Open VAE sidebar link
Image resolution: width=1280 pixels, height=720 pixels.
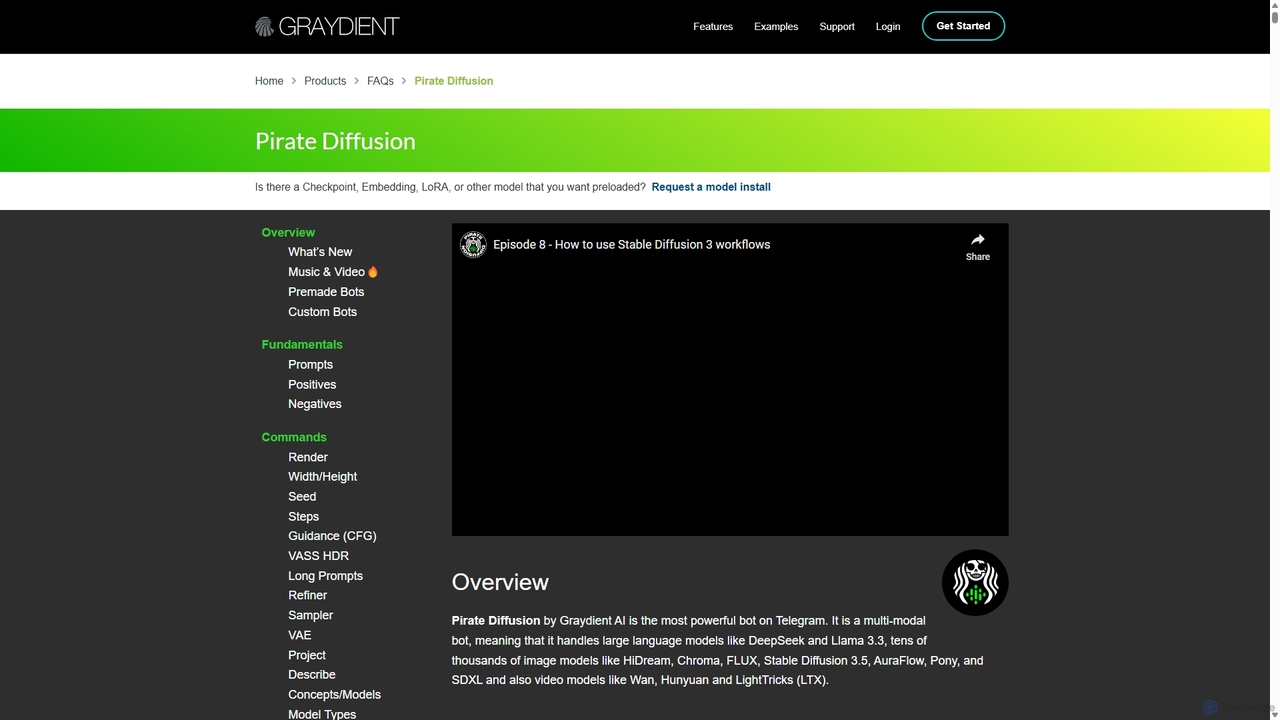tap(299, 635)
